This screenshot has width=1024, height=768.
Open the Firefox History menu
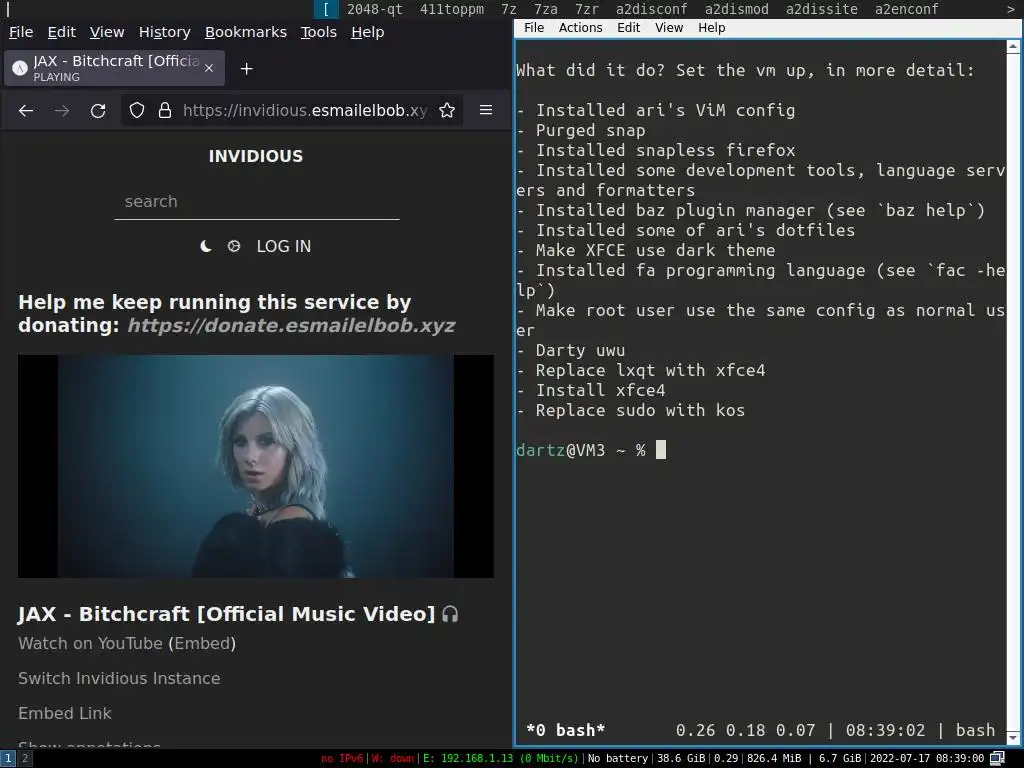pyautogui.click(x=165, y=32)
